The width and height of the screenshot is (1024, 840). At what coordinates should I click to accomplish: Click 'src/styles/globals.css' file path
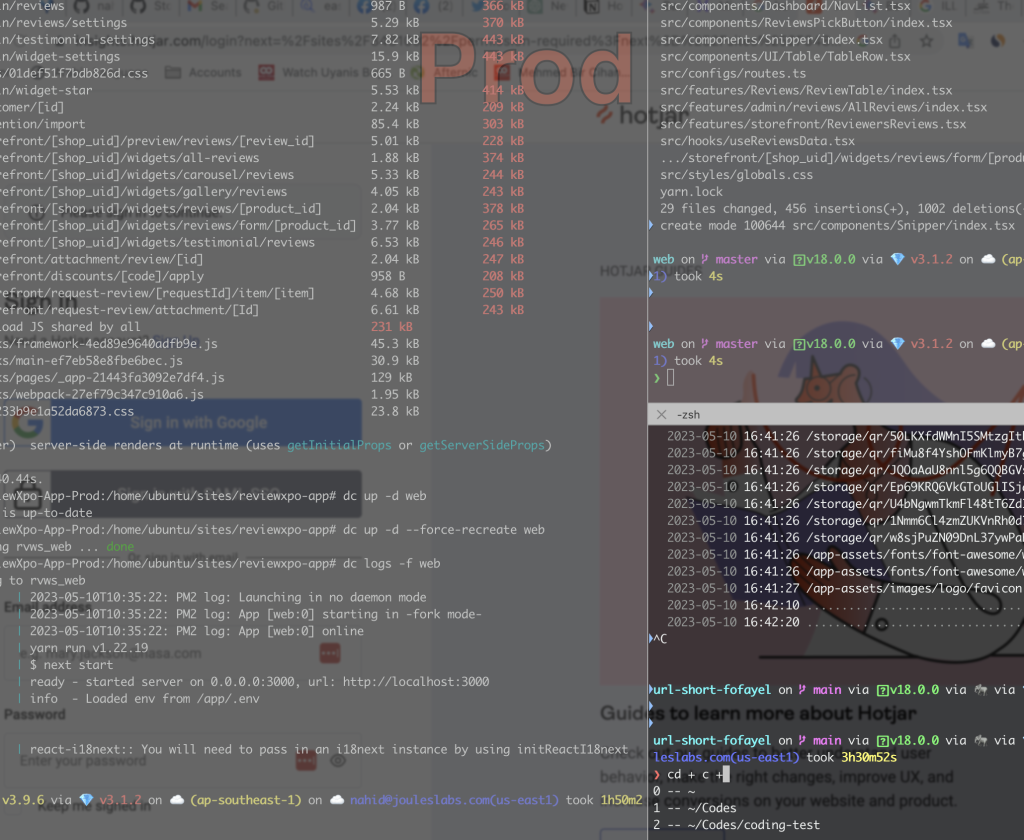736,174
